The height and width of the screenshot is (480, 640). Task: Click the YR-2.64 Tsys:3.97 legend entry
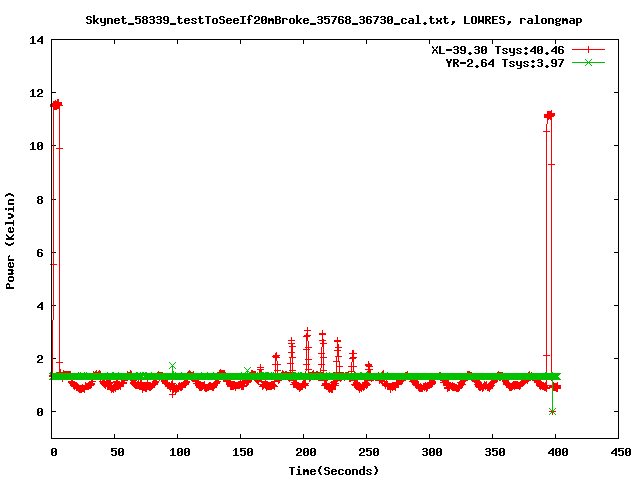click(x=504, y=63)
